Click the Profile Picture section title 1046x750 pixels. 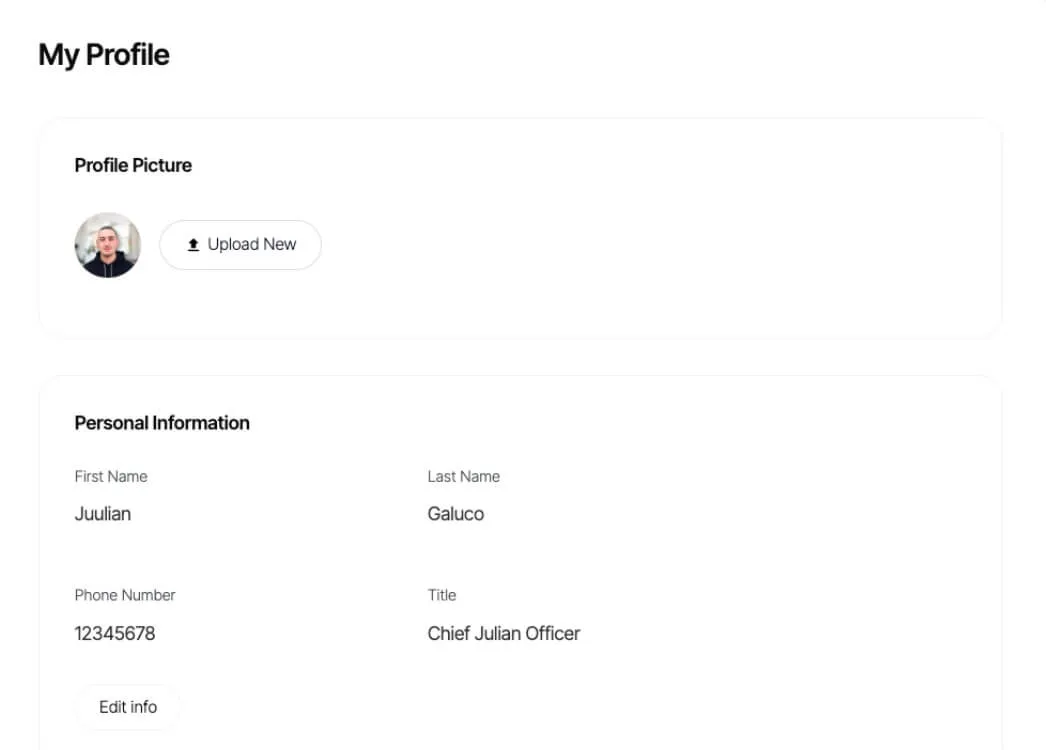tap(133, 165)
